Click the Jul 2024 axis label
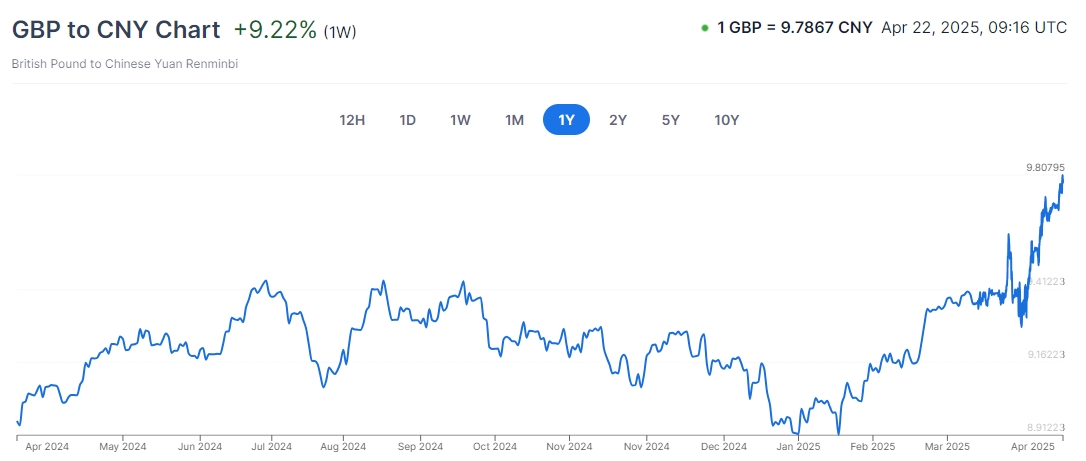 click(x=271, y=447)
